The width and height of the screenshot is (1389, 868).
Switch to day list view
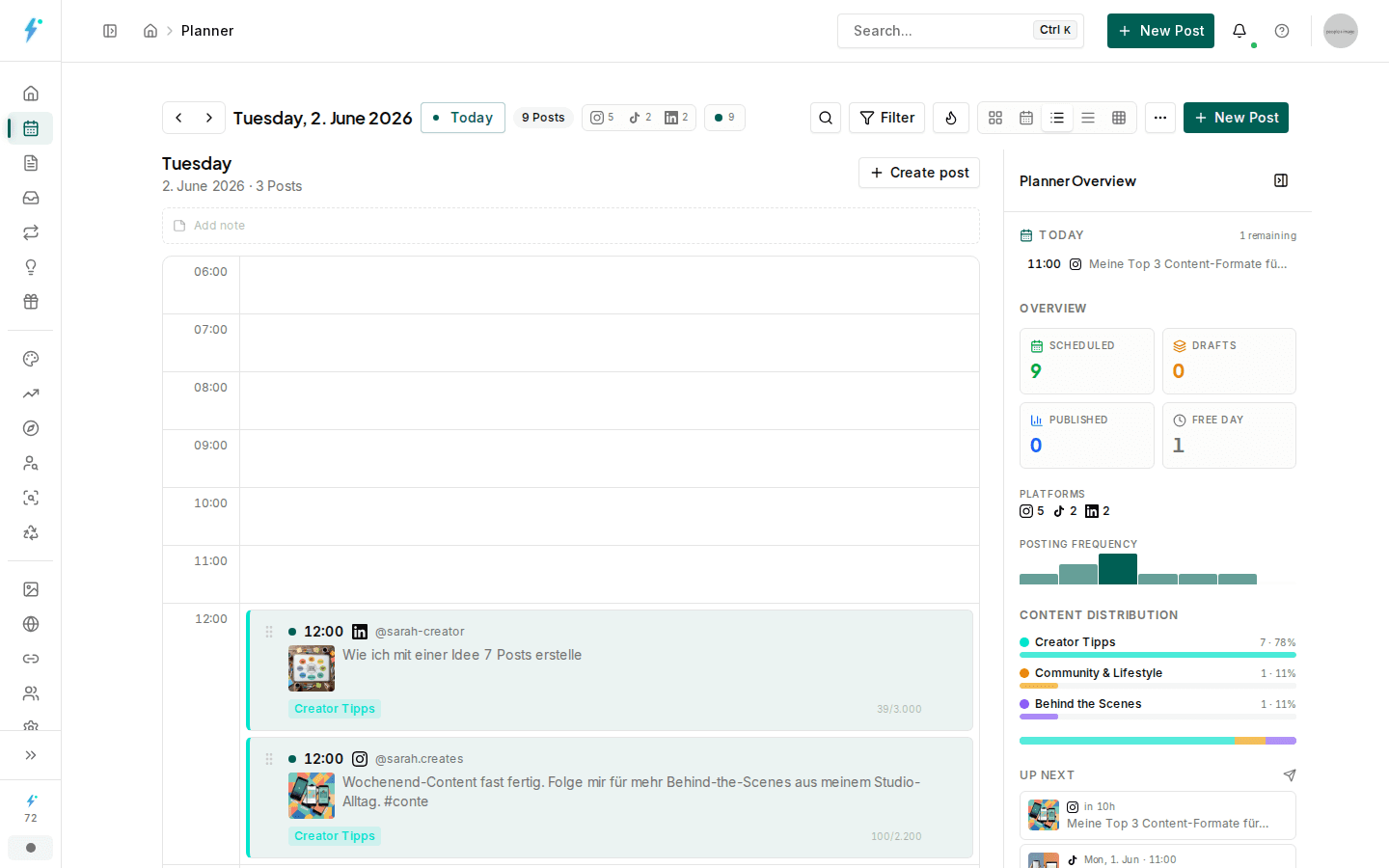[x=1057, y=118]
